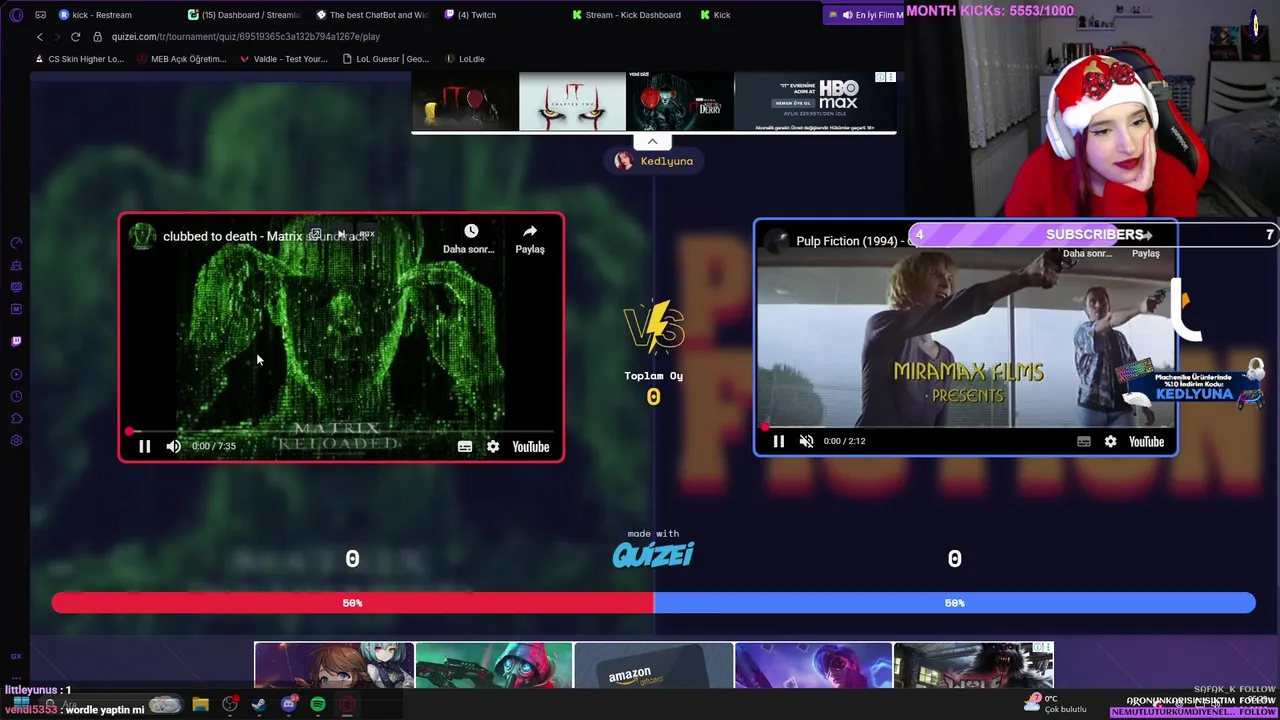Reload the quizei page
The height and width of the screenshot is (720, 1280).
click(x=75, y=37)
